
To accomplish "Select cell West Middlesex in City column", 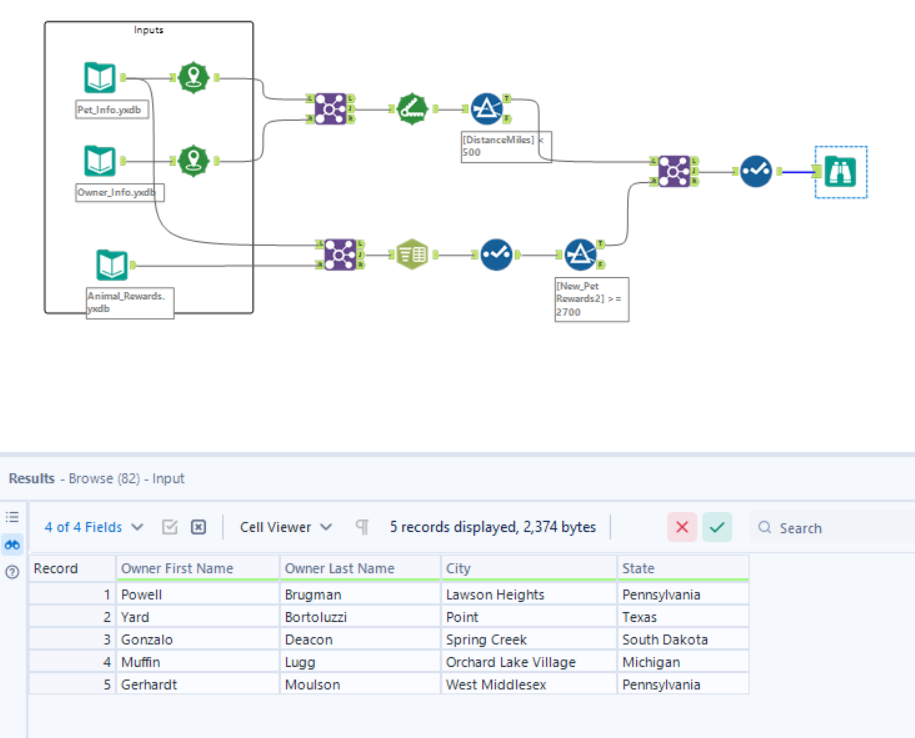I will (529, 684).
